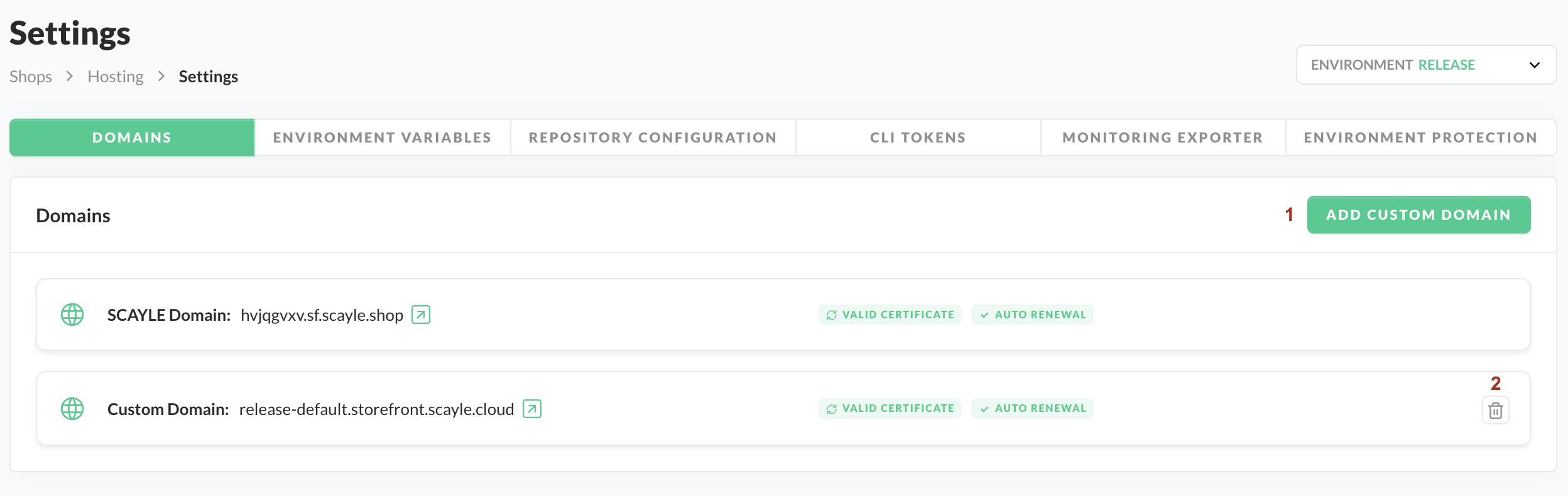Open SCAYLE Domain external link icon

coord(420,315)
